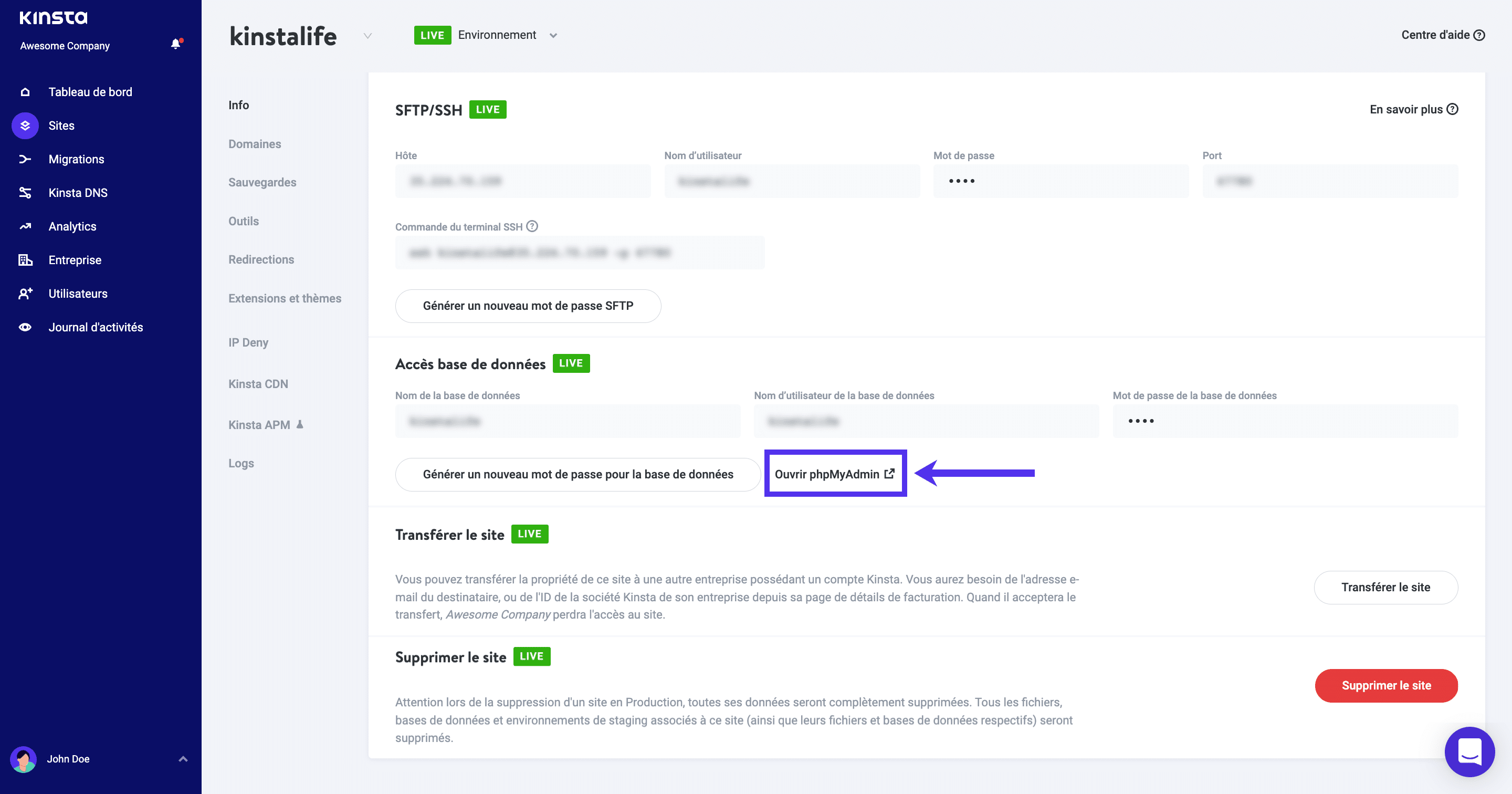Click the SSH terminal command help icon
Screen dimensions: 1512x794
[532, 226]
